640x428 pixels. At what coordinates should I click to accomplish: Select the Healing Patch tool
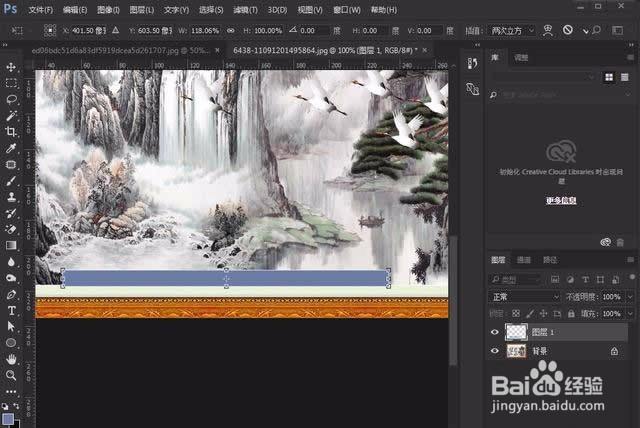tap(11, 164)
